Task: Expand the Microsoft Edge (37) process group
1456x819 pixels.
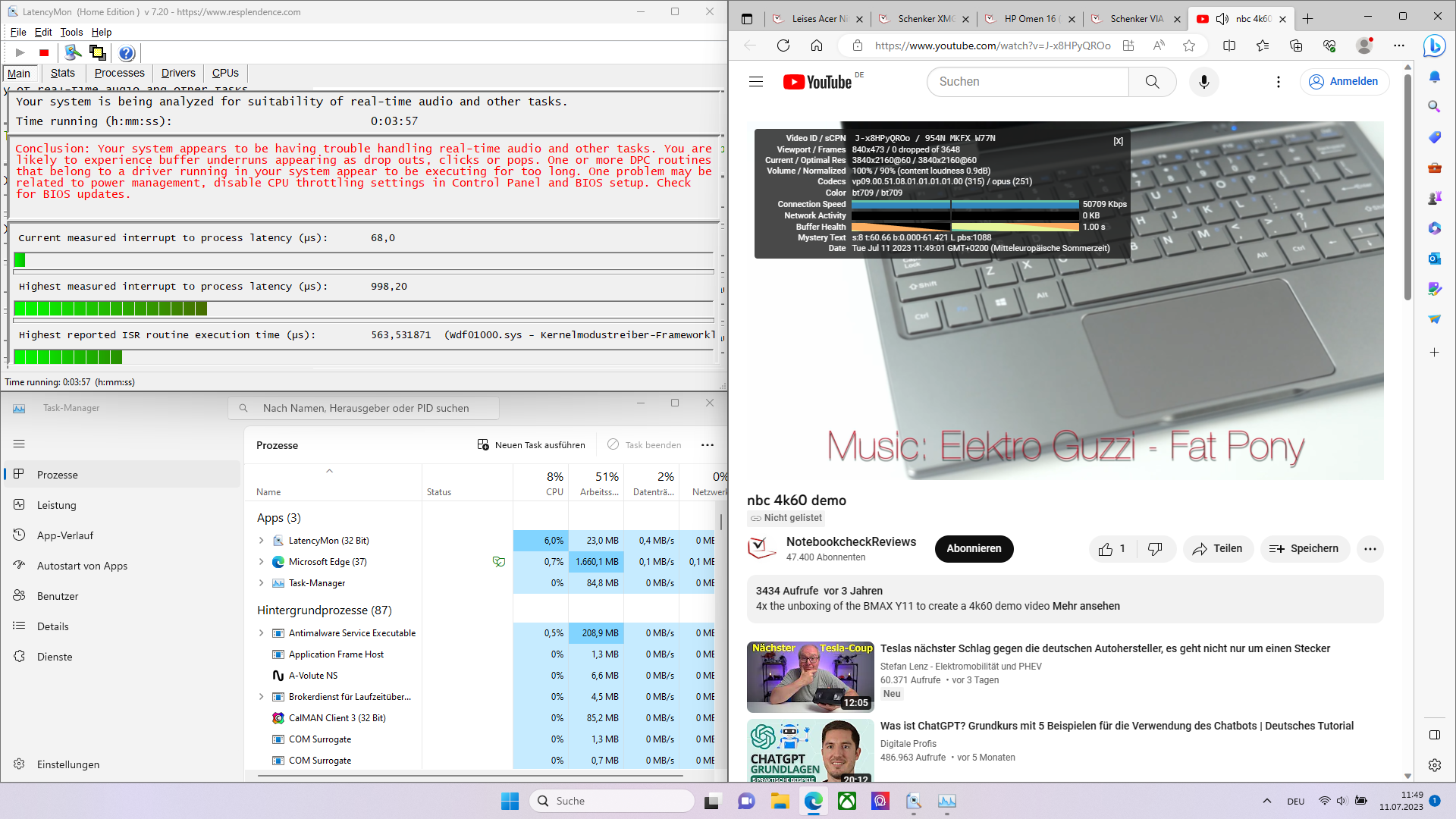Action: point(262,562)
